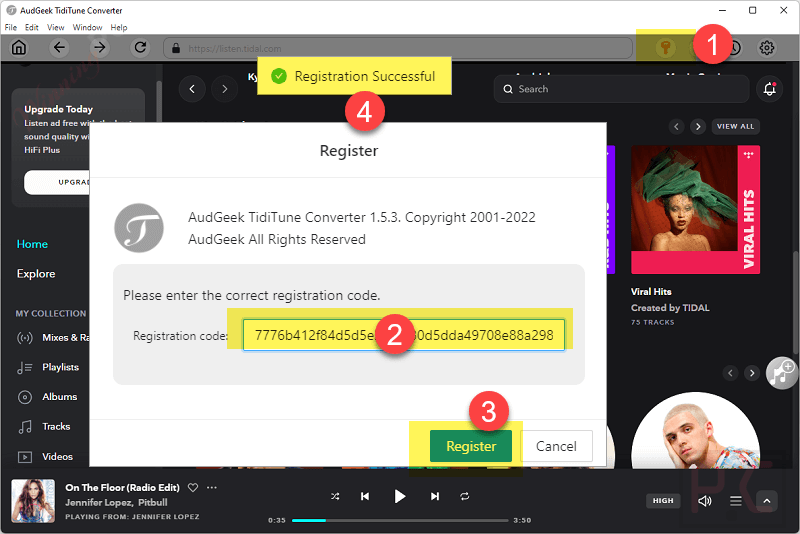Open the On The Floor album art
The height and width of the screenshot is (534, 800).
(x=33, y=501)
